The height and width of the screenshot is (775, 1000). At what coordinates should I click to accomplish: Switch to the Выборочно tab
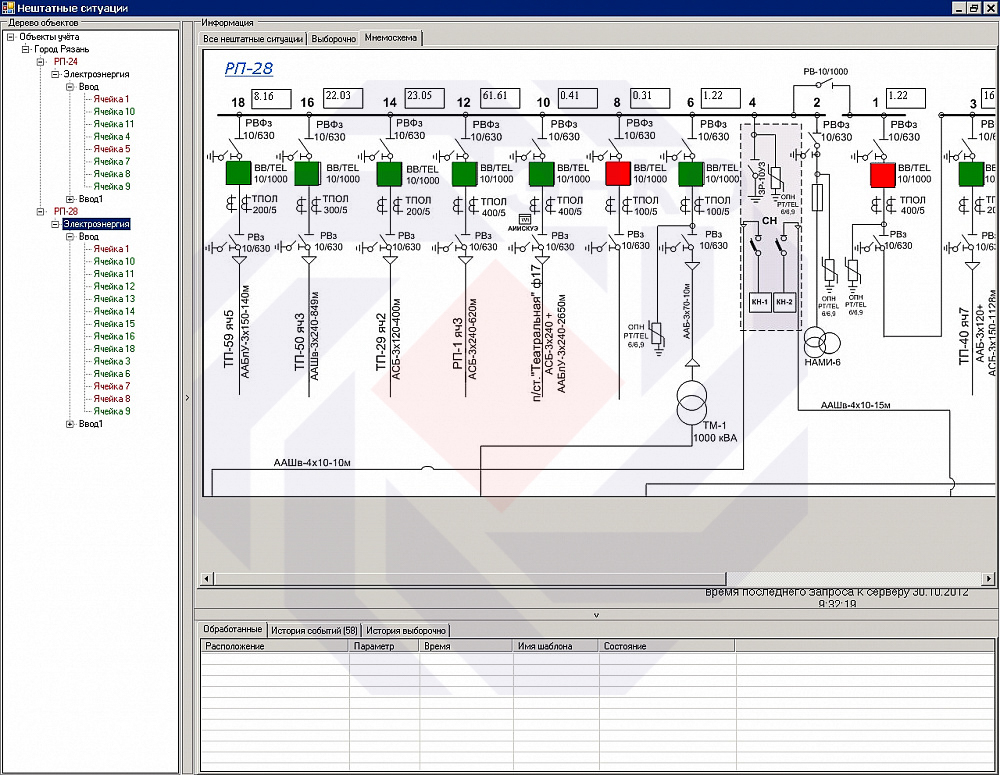click(334, 39)
